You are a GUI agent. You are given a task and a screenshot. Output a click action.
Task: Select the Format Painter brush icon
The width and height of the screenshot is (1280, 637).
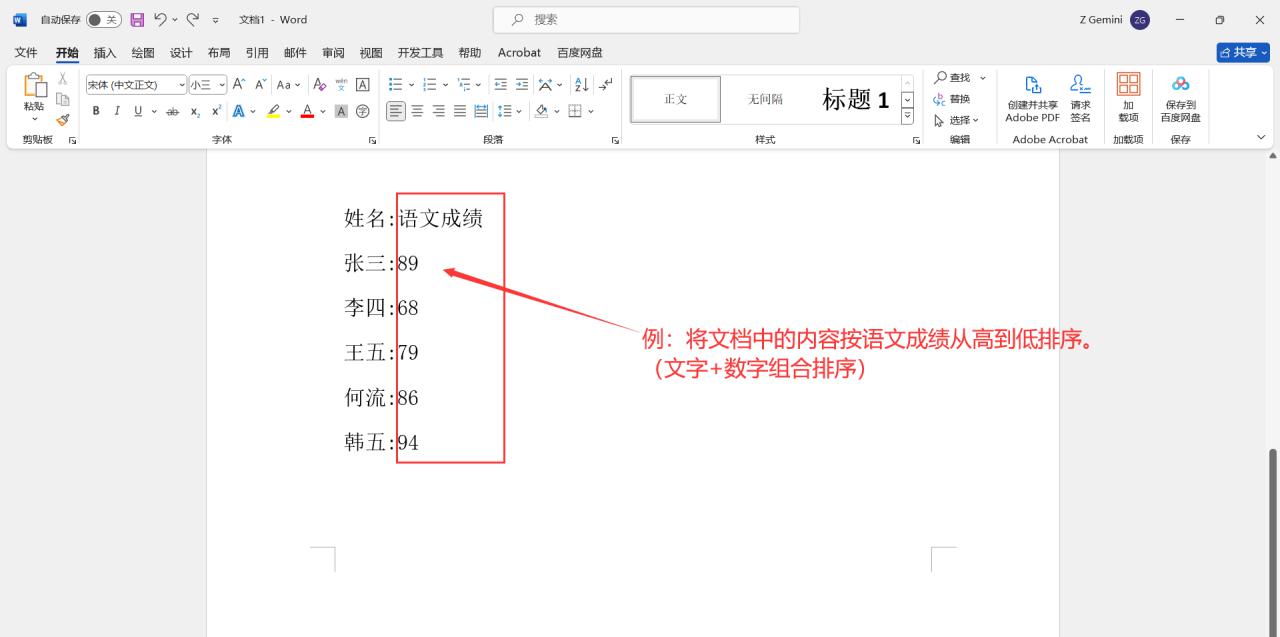[x=62, y=119]
